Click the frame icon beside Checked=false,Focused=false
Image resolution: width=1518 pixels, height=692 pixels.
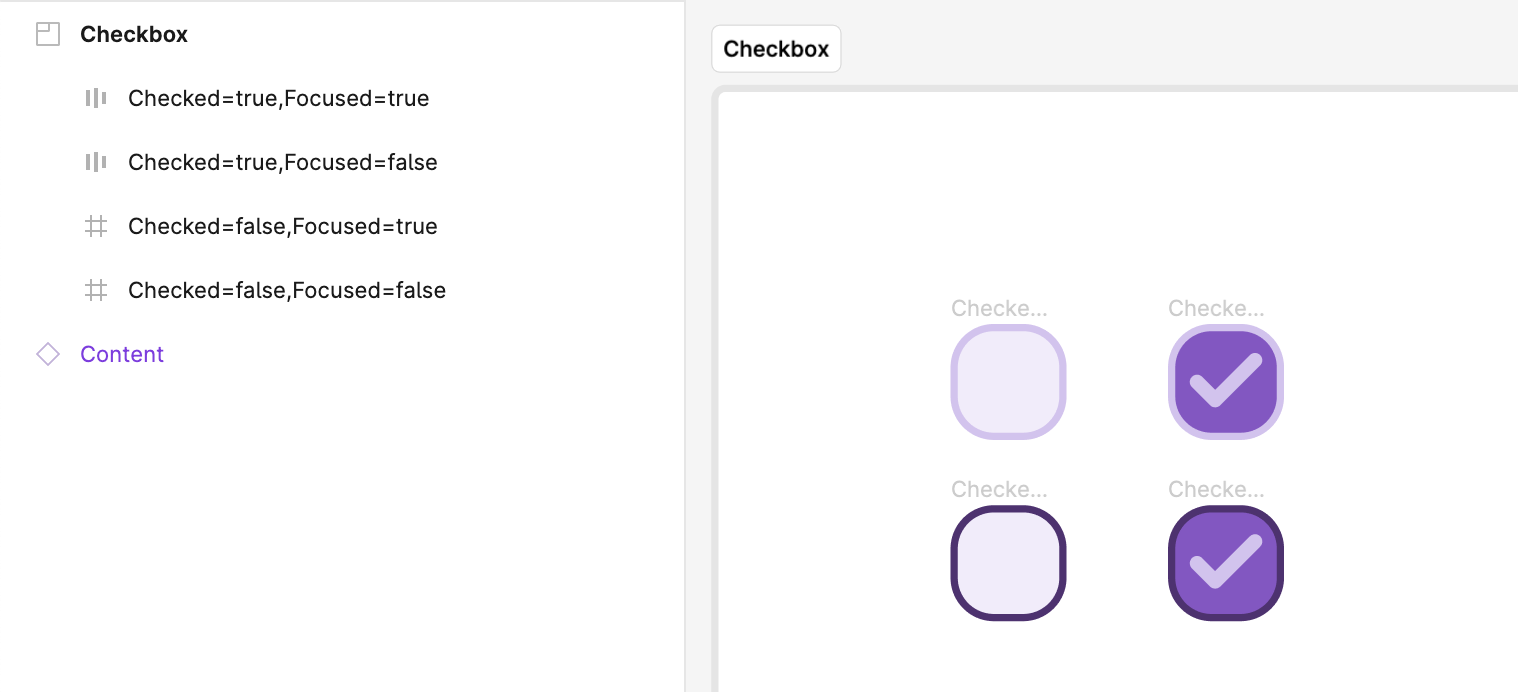[95, 290]
